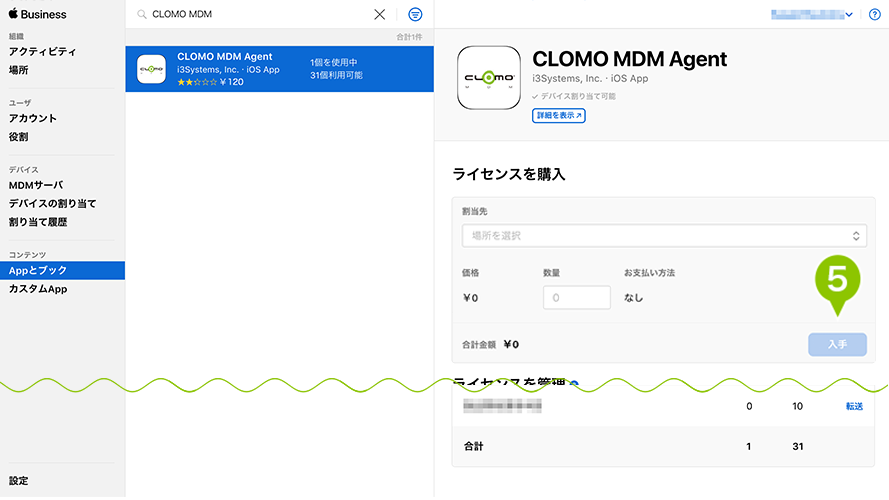The width and height of the screenshot is (889, 500).
Task: Select the CLOMO MDM Agent search result
Action: [x=280, y=69]
